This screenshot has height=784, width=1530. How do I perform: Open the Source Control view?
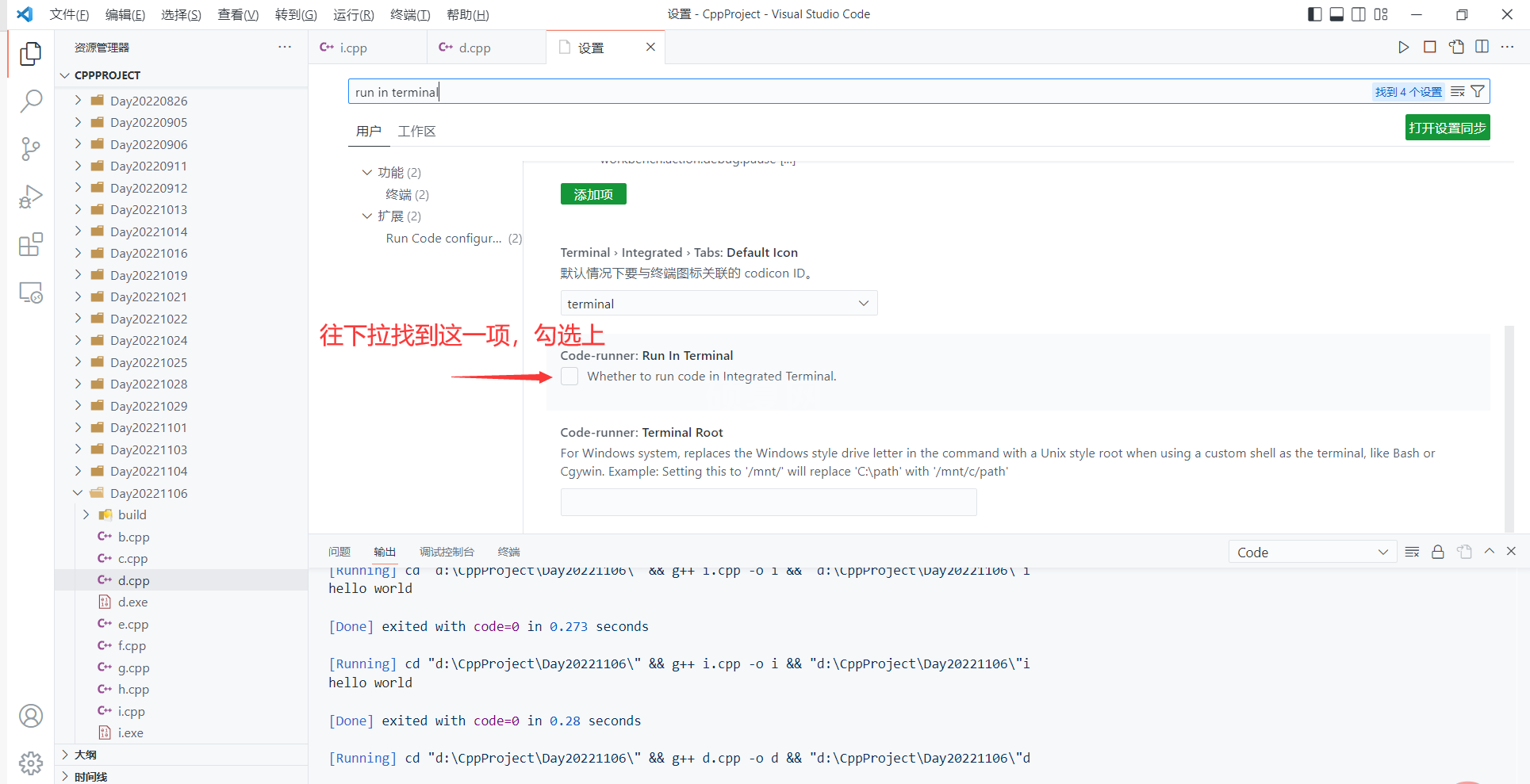30,149
